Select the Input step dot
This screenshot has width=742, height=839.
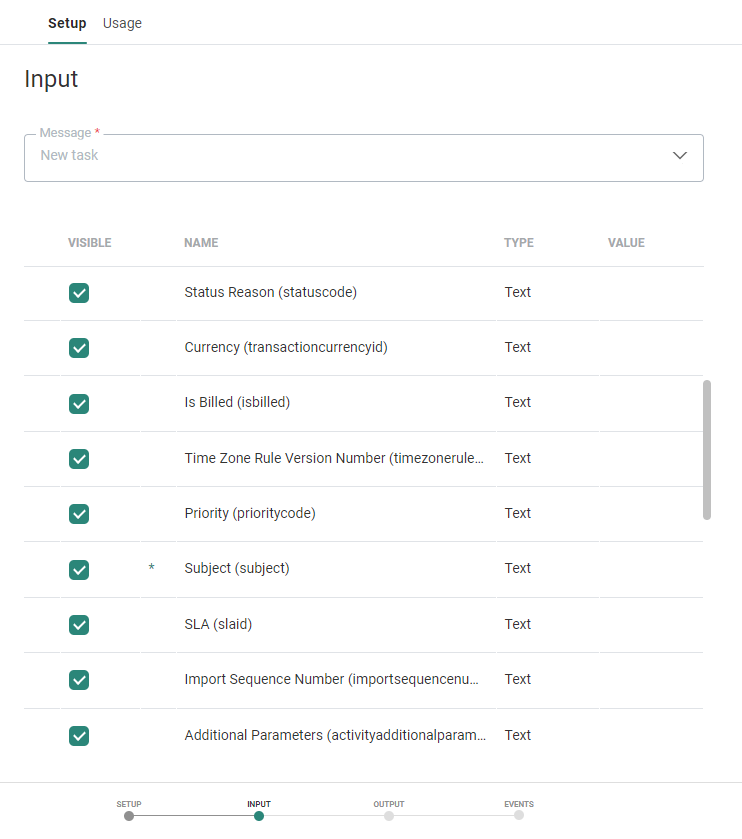pyautogui.click(x=259, y=816)
